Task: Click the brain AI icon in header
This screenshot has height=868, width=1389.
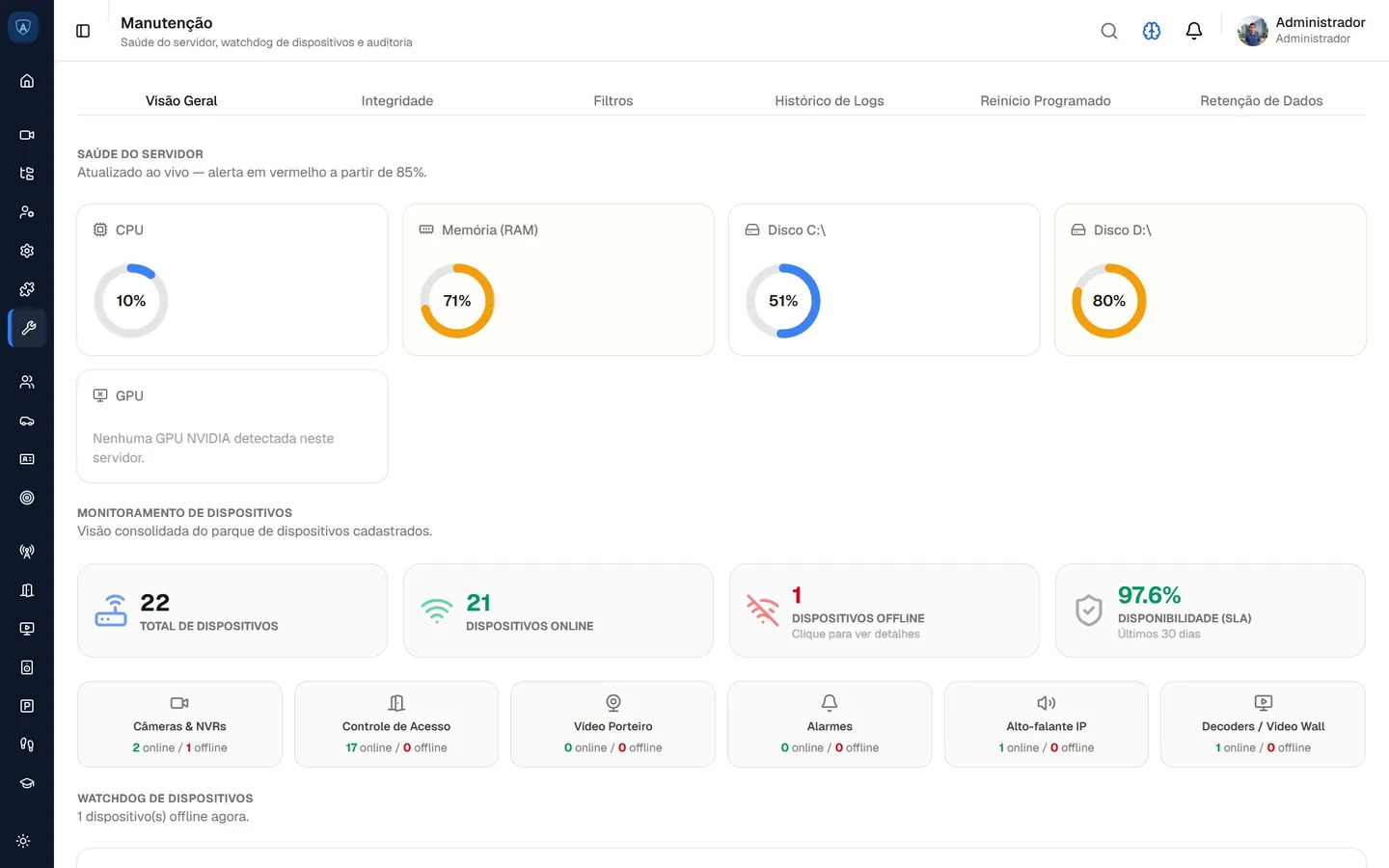Action: 1152,31
